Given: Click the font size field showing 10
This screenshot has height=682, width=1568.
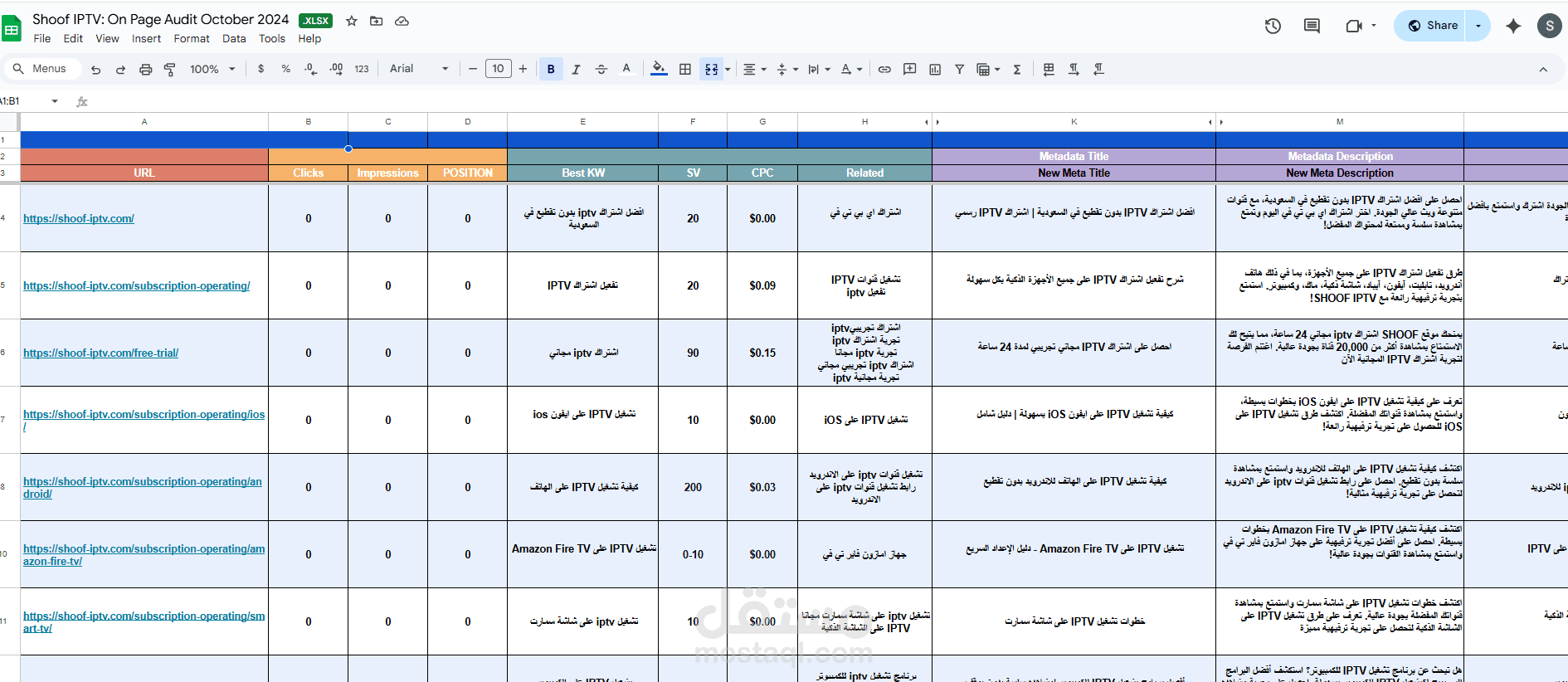Looking at the screenshot, I should [x=498, y=69].
